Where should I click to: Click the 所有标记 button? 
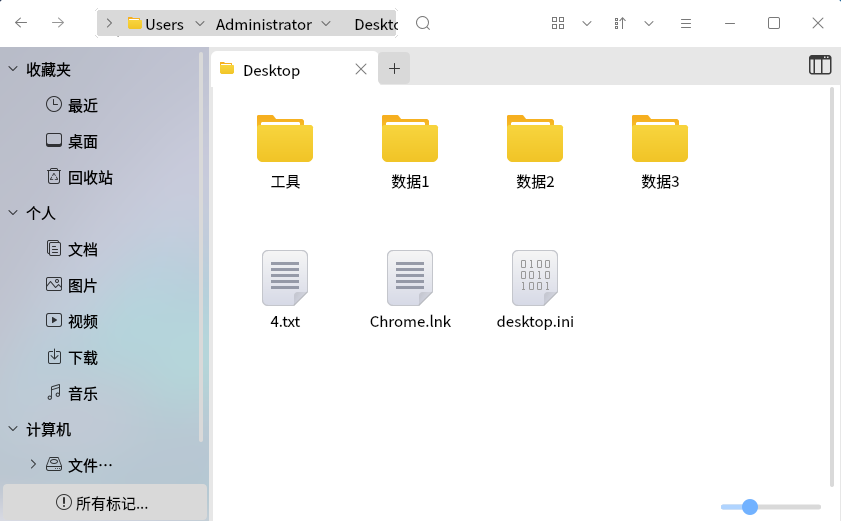pos(103,503)
